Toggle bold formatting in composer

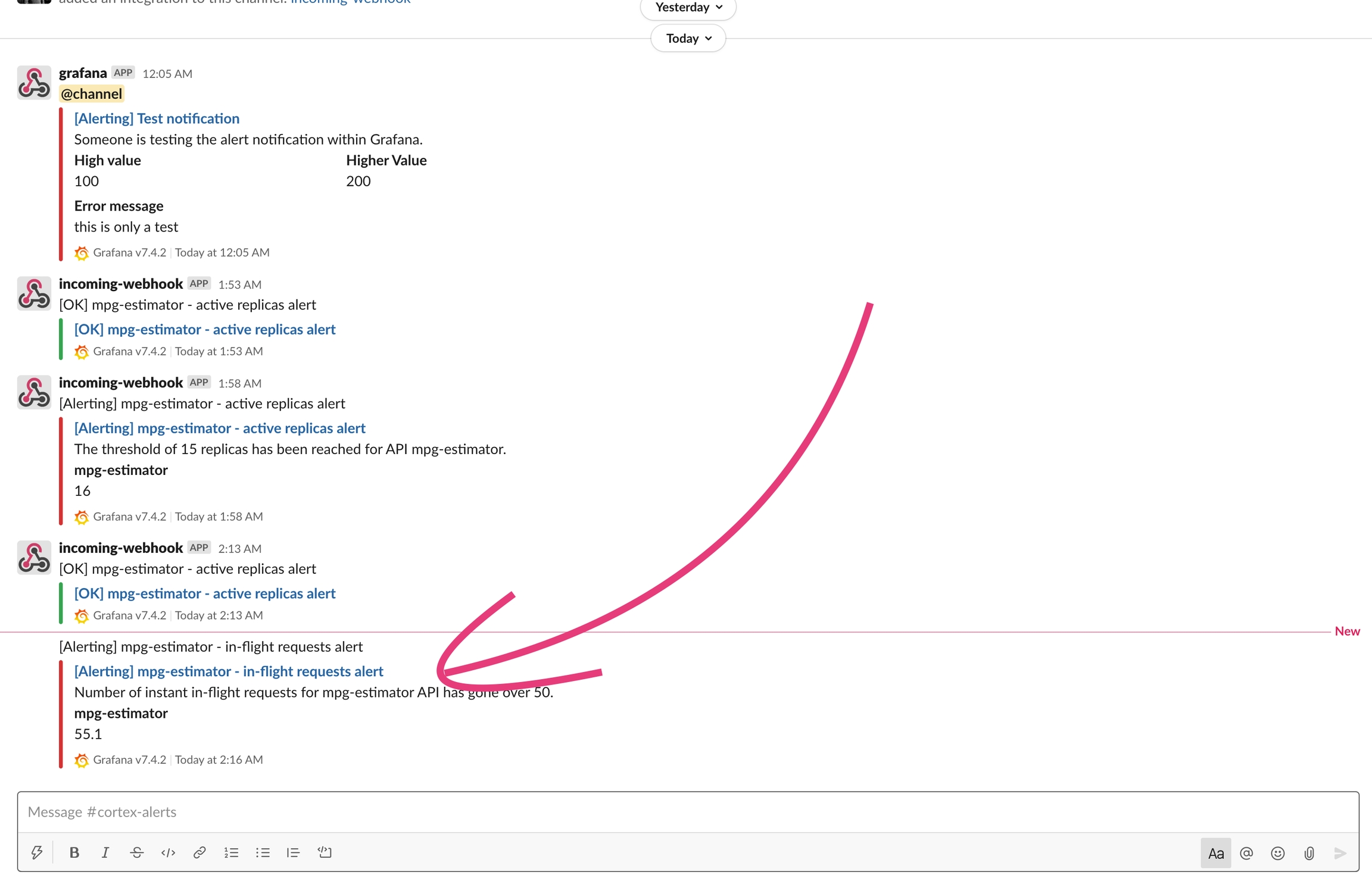coord(74,852)
